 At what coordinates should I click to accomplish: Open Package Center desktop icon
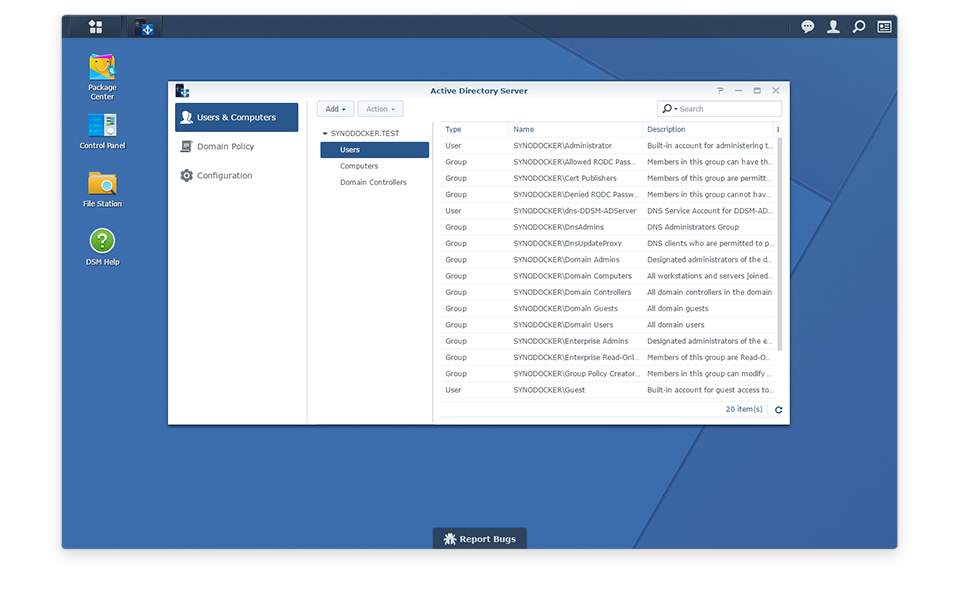102,69
